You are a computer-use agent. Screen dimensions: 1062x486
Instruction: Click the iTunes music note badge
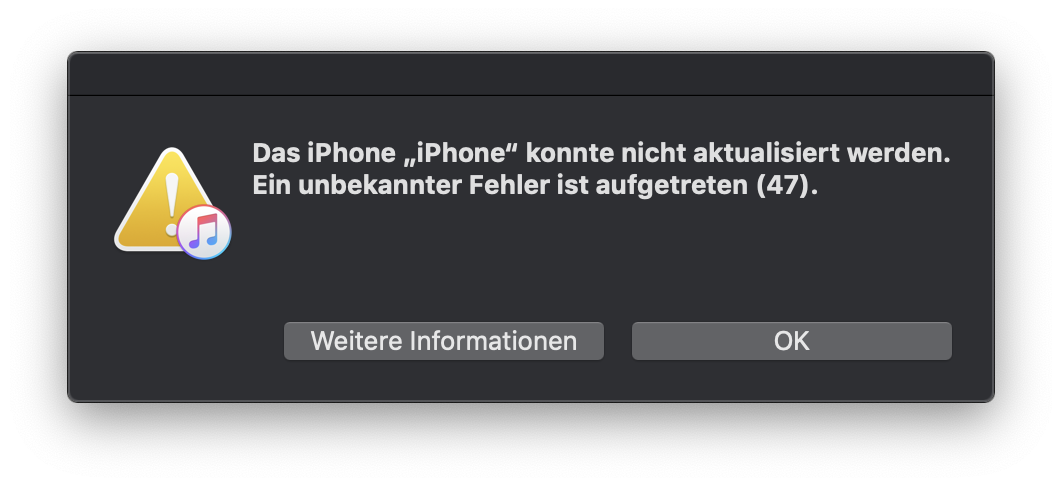204,232
